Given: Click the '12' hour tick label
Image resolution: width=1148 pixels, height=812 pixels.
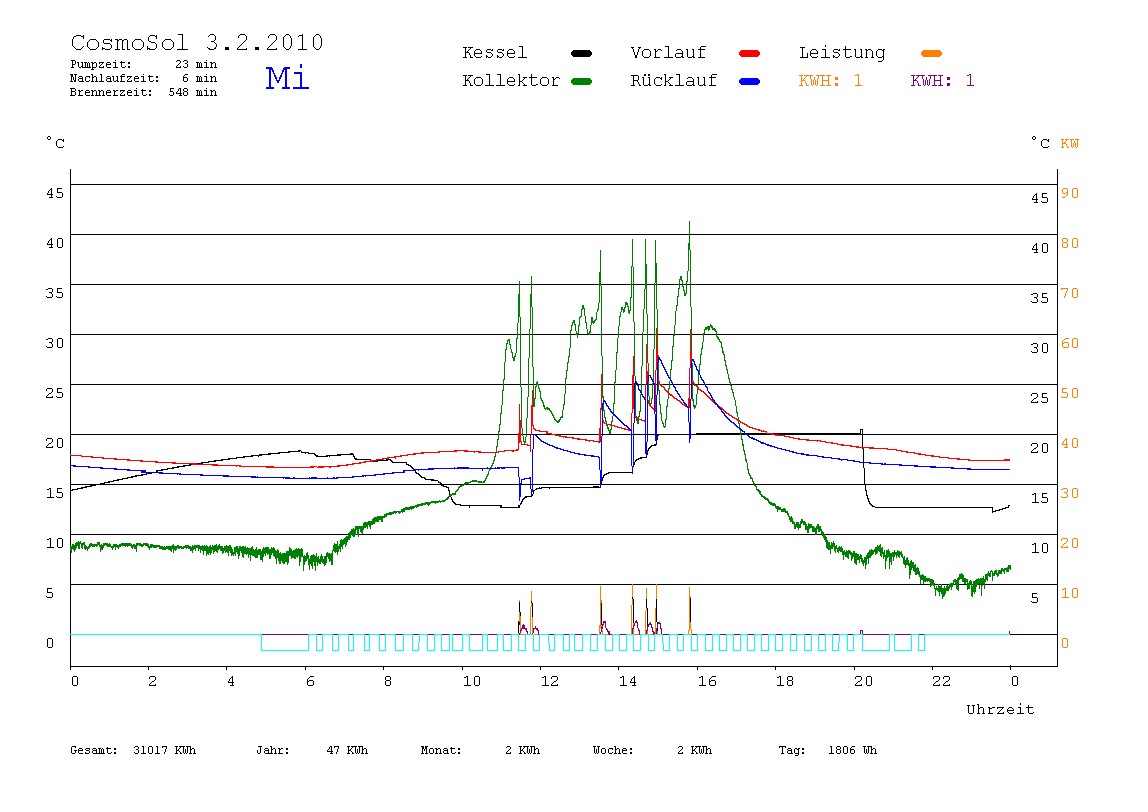Looking at the screenshot, I should click(550, 682).
